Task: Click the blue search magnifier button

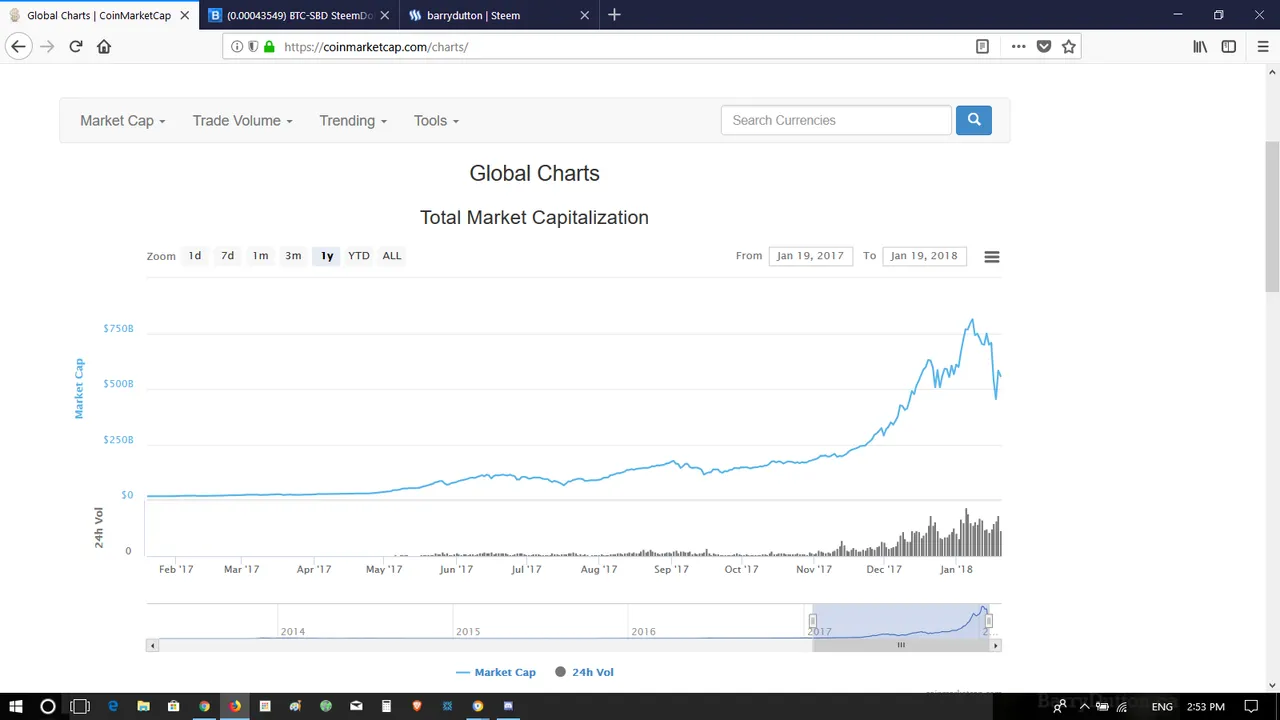Action: pos(973,120)
